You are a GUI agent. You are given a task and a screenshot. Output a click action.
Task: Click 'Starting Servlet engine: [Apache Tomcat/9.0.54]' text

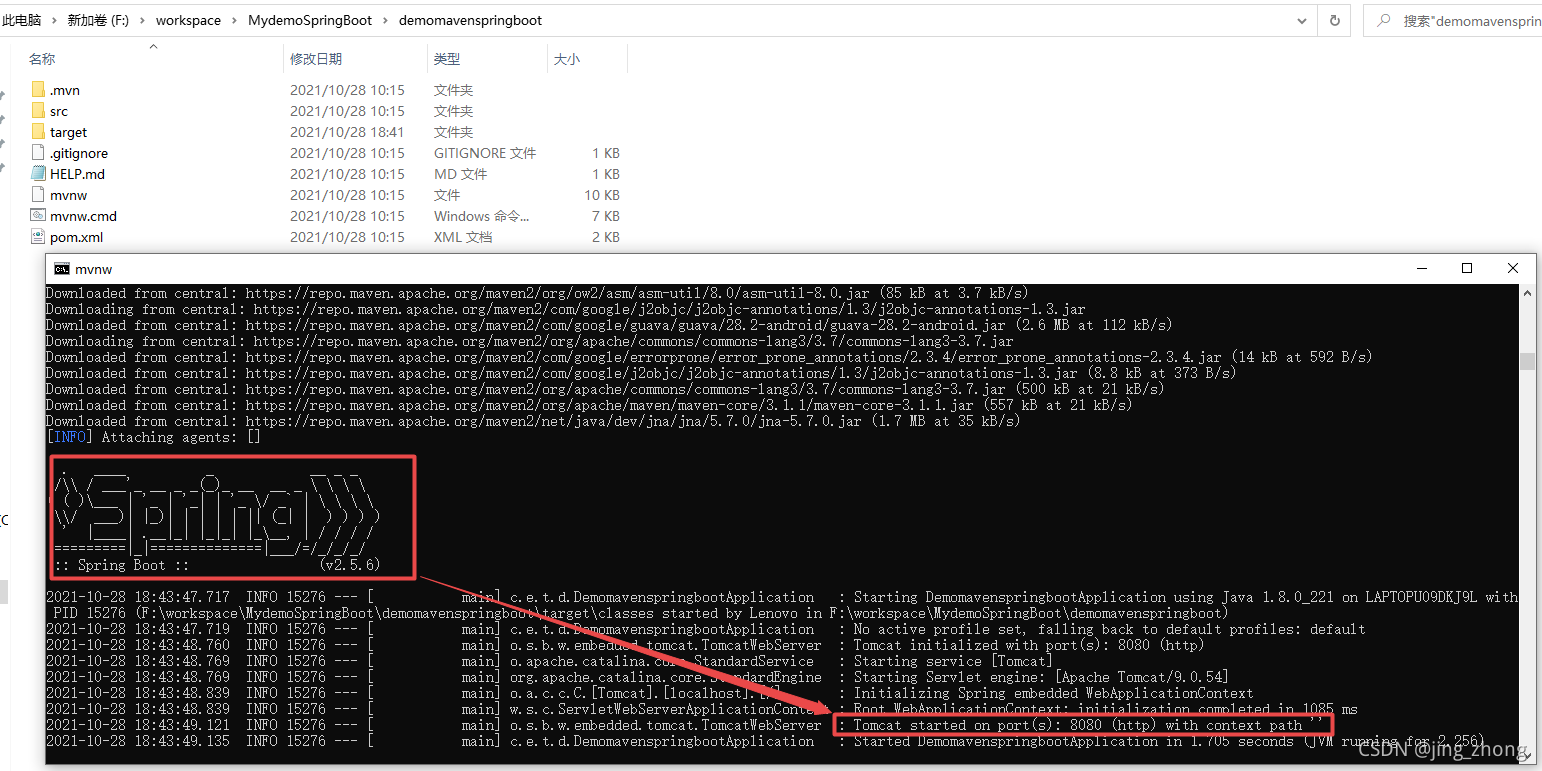(1041, 677)
